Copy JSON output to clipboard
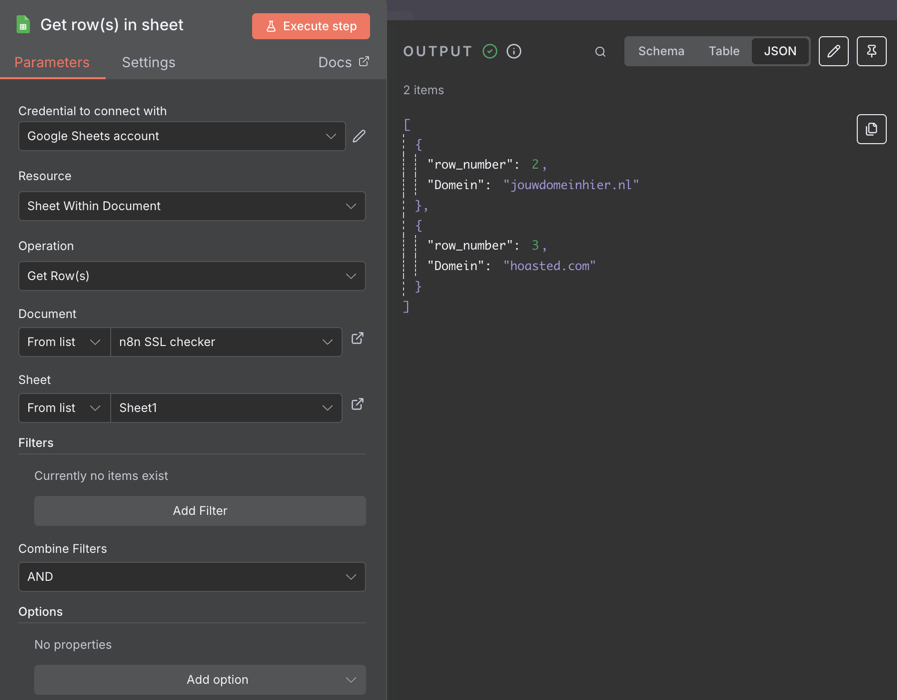897x700 pixels. click(x=871, y=129)
